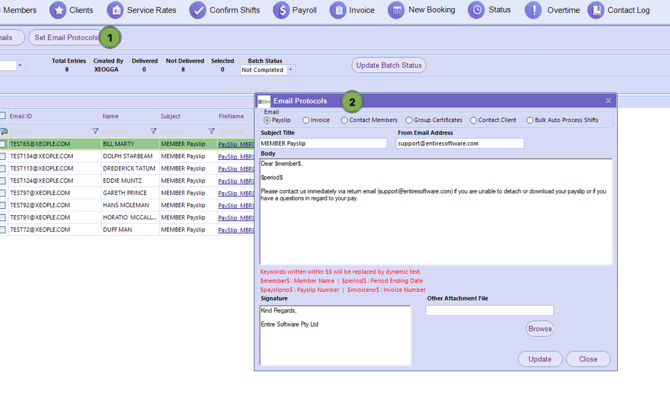Open Payroll via the dollar icon

281,10
